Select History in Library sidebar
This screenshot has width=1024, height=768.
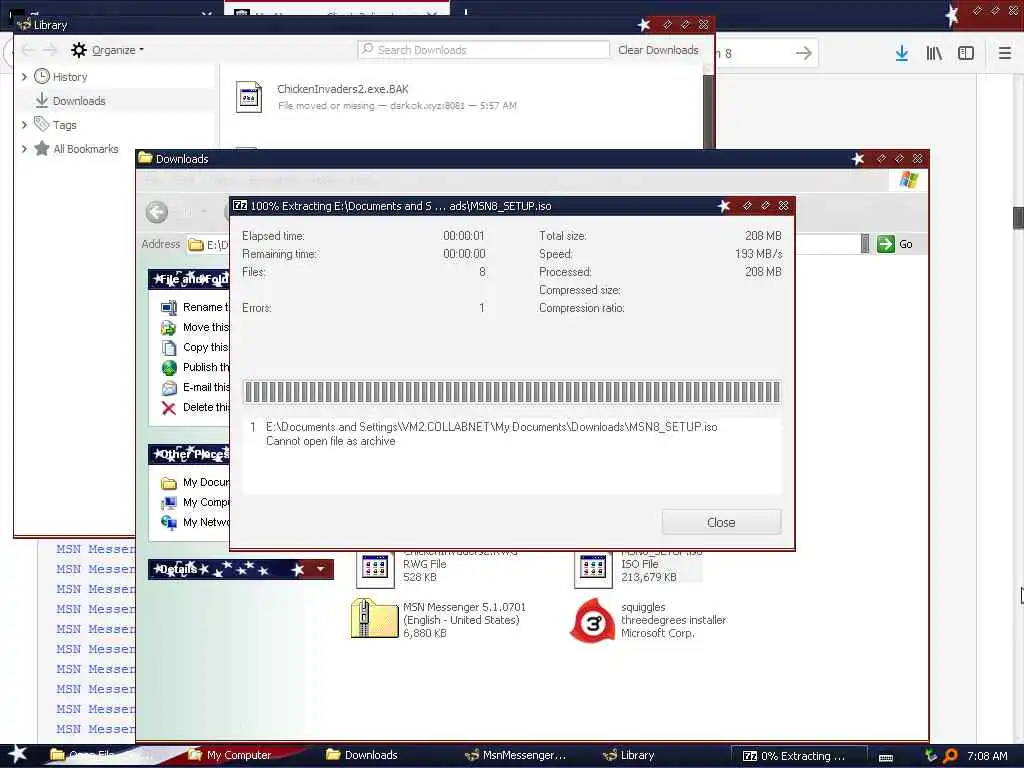[70, 76]
